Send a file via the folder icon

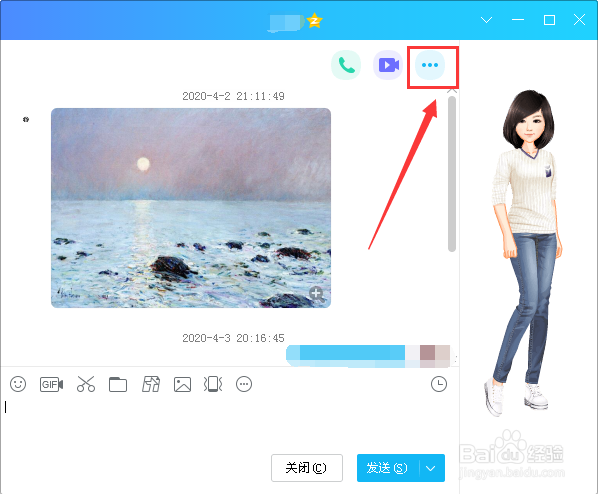pyautogui.click(x=118, y=384)
